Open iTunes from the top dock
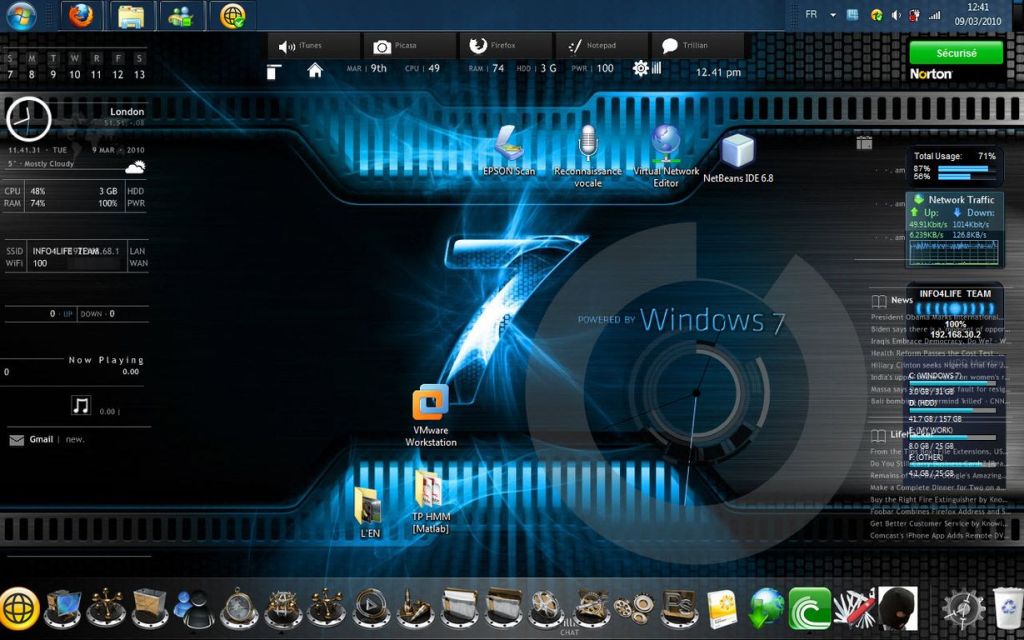This screenshot has width=1024, height=640. point(310,44)
